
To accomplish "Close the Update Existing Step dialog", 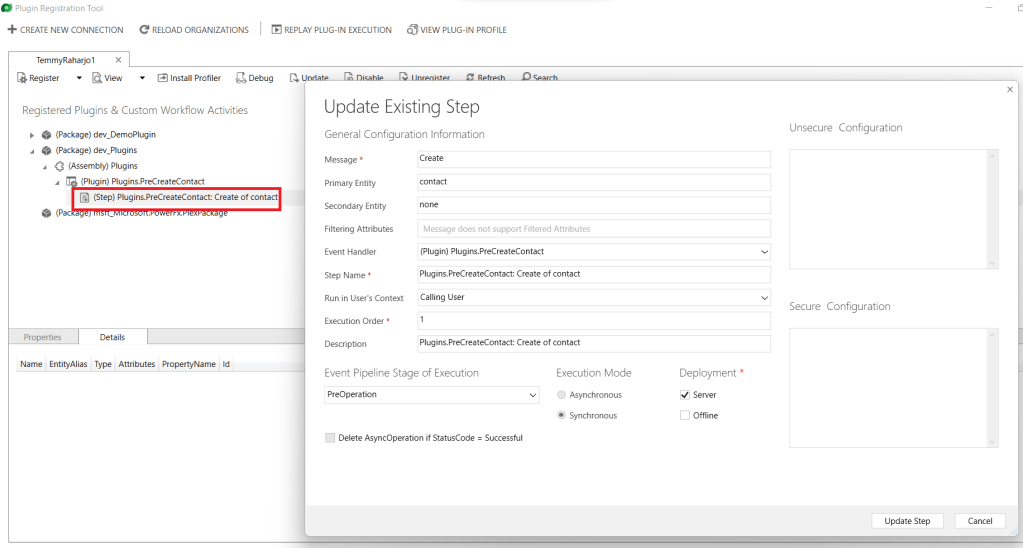I will (x=1010, y=89).
